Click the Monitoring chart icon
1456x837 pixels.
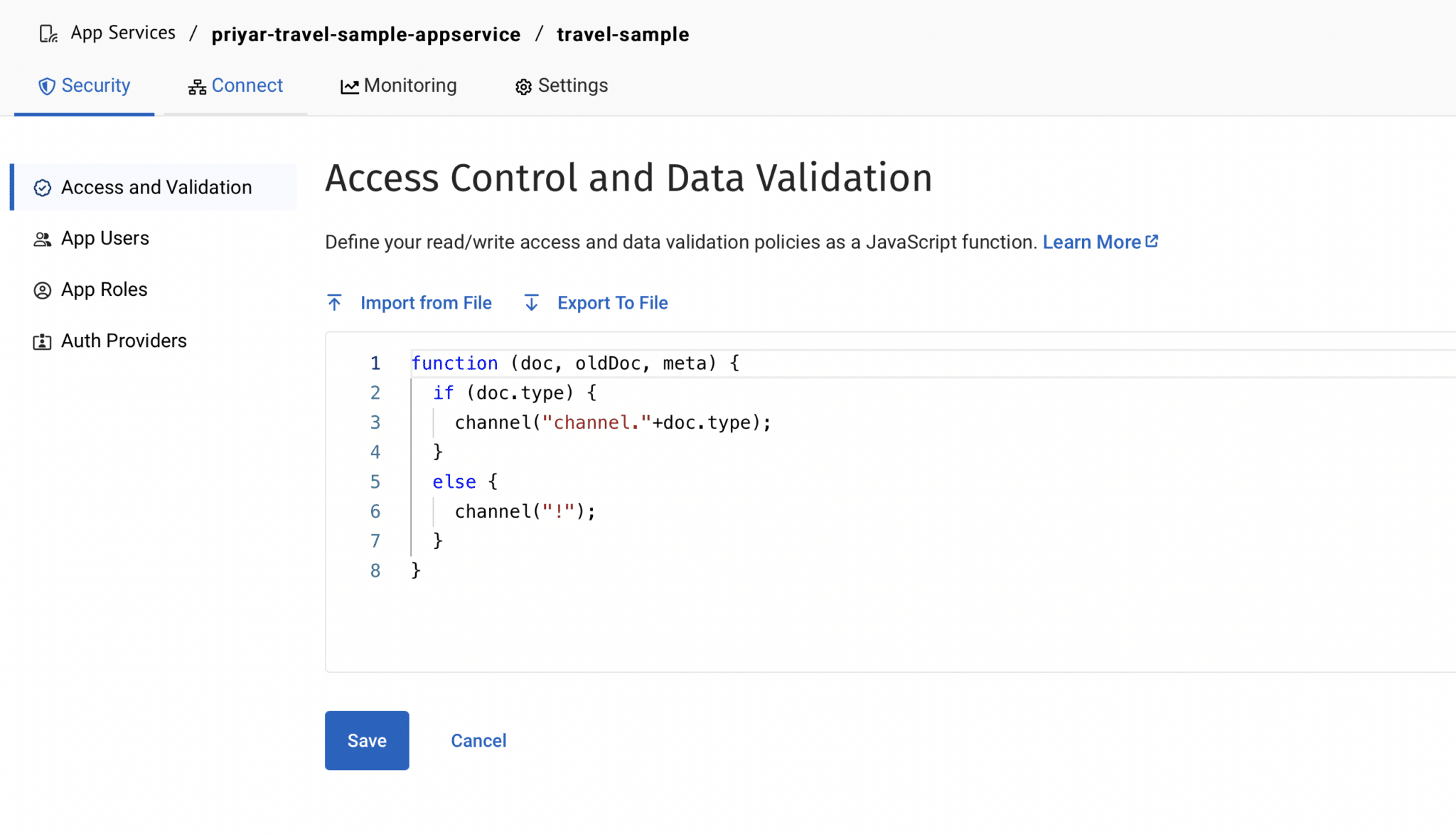tap(348, 85)
